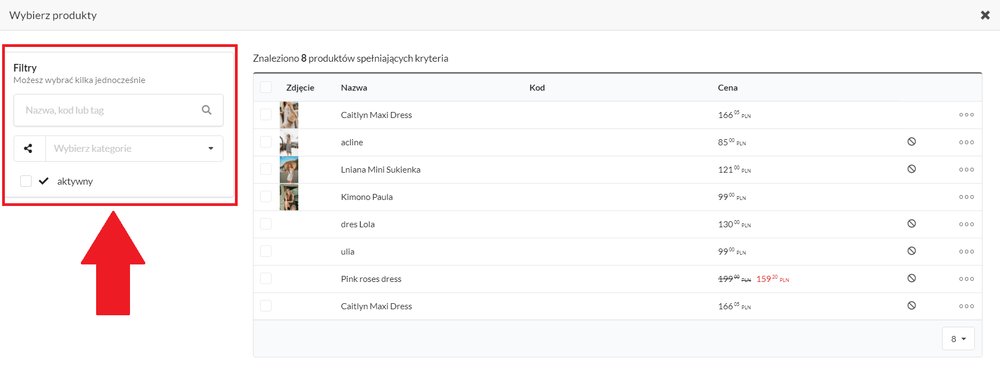
Task: Click the inactive icon for Lniana Mini Sukienka
Action: coord(911,169)
